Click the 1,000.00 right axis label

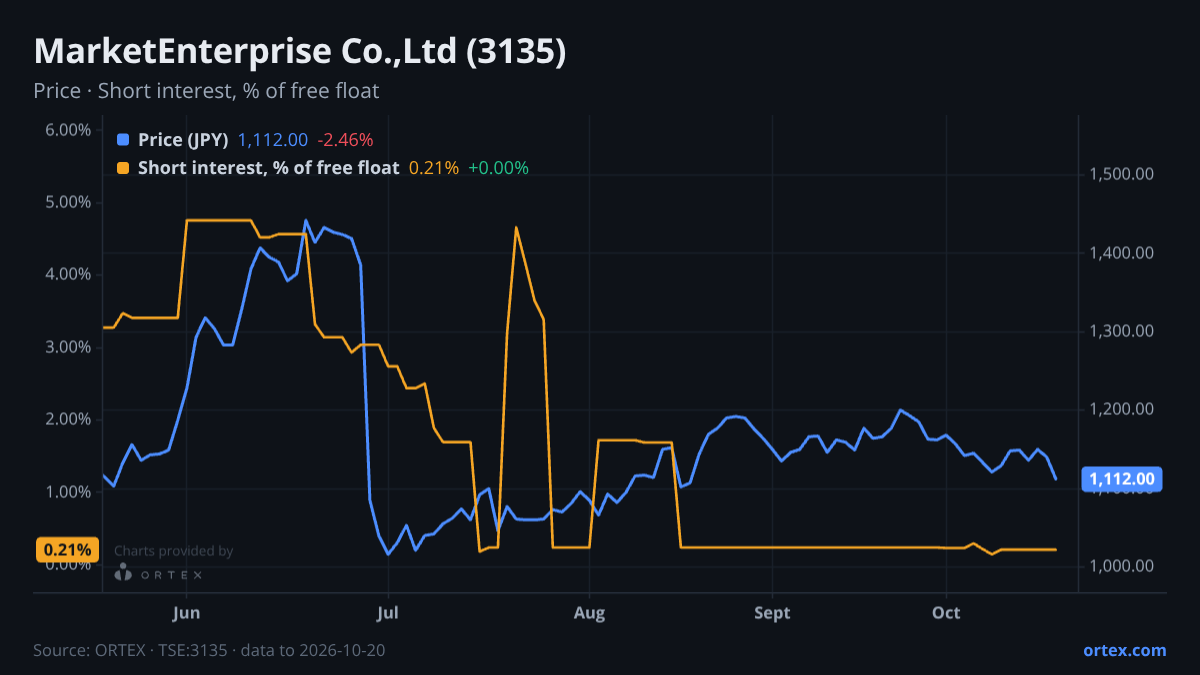click(1122, 566)
